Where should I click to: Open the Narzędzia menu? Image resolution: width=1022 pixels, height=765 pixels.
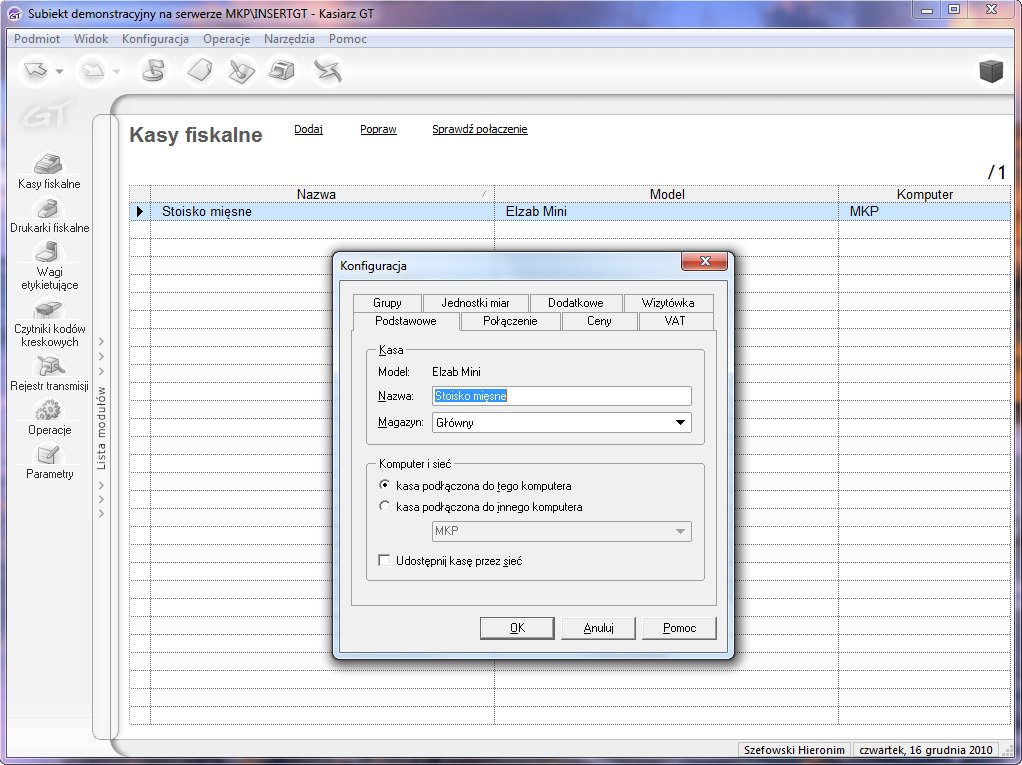(289, 39)
